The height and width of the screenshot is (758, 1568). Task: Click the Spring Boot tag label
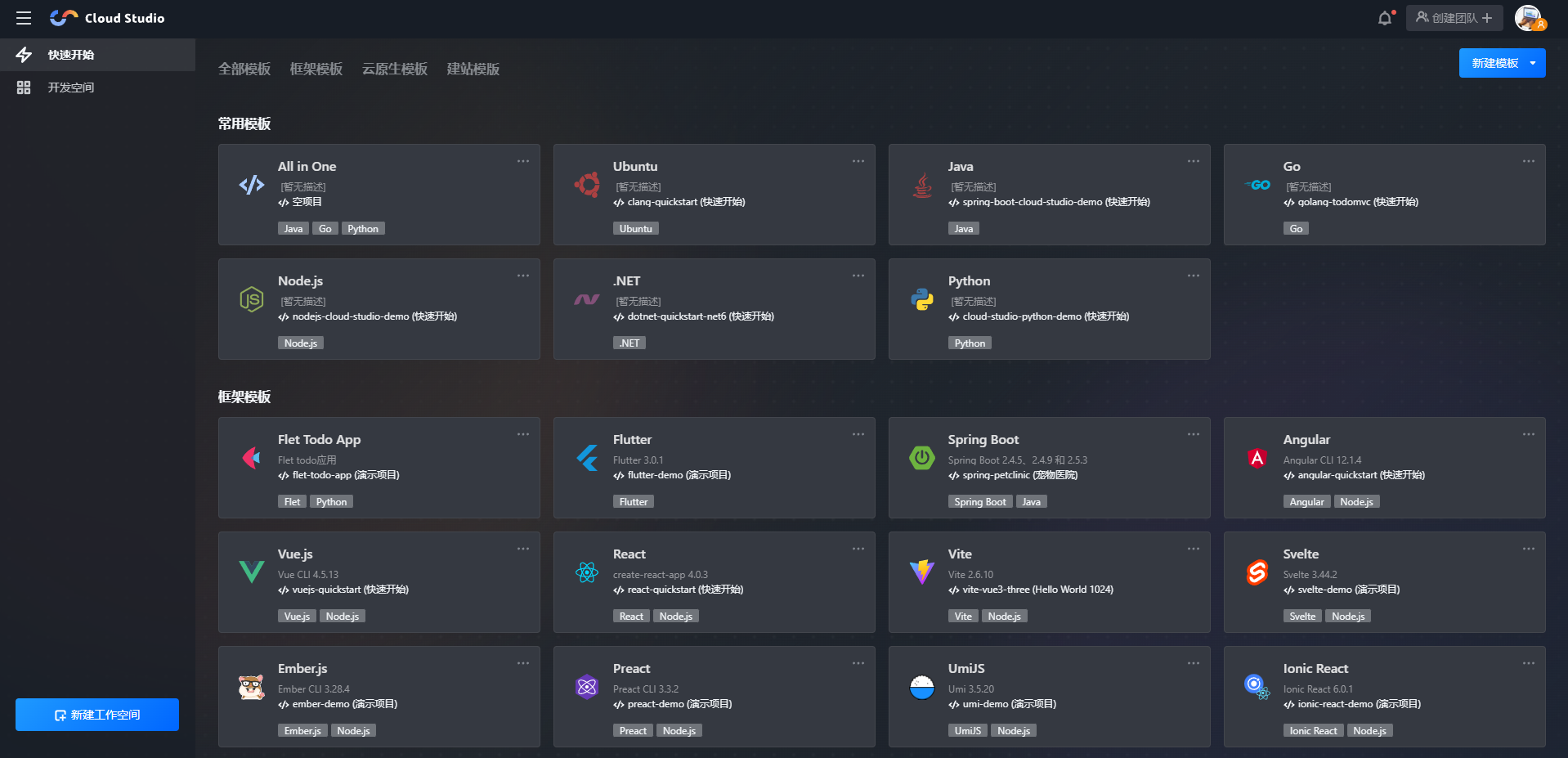980,502
